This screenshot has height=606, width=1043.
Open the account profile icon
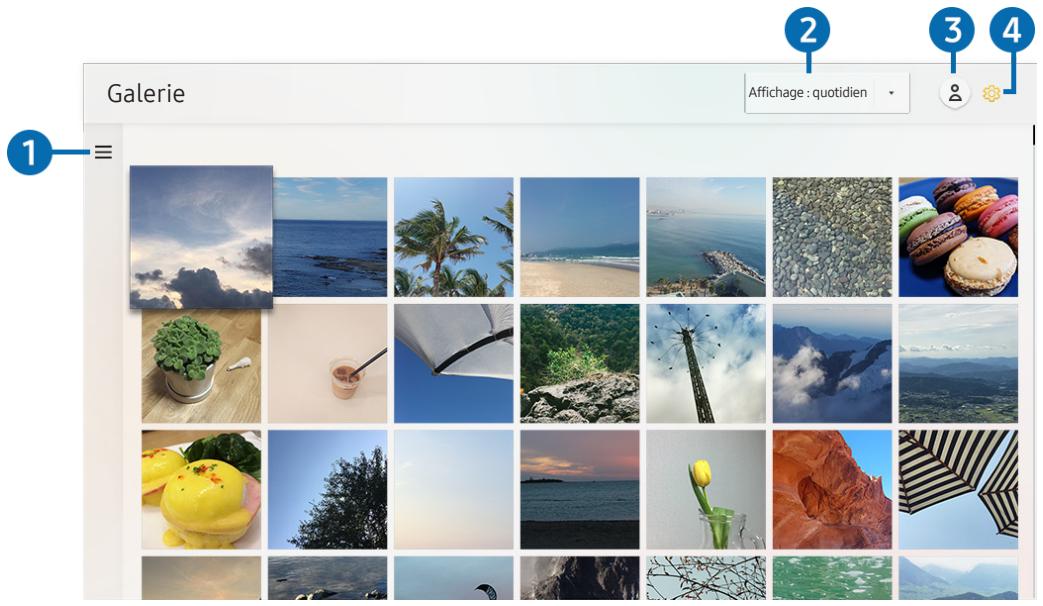(x=955, y=93)
